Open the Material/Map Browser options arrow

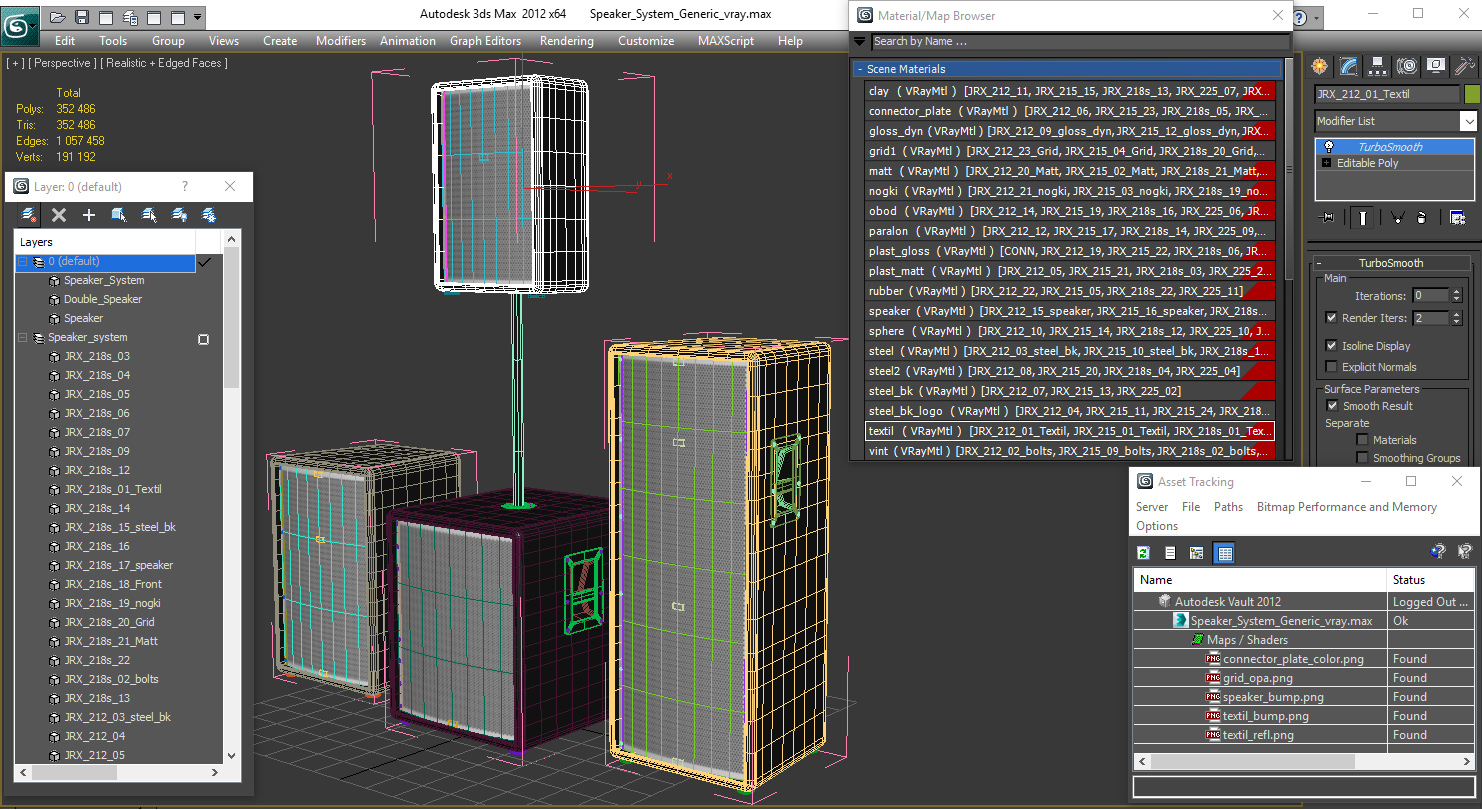(x=859, y=42)
